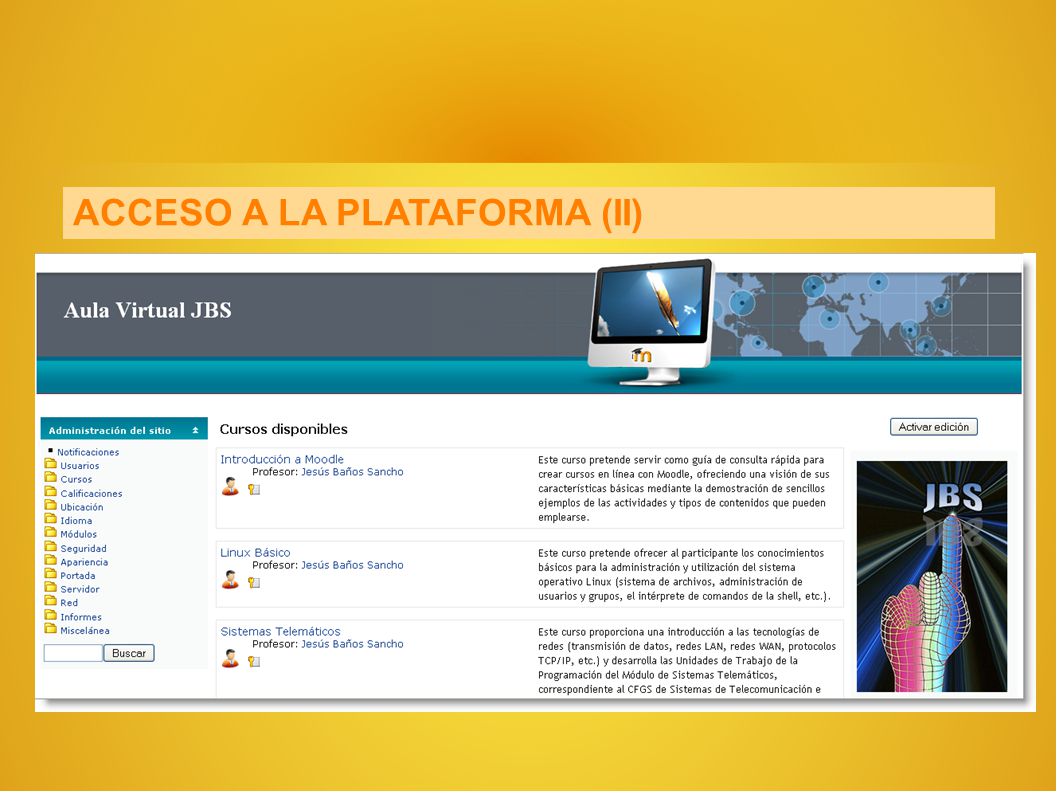The height and width of the screenshot is (793, 1058).
Task: Open the professor link under Linux Básico
Action: coord(352,565)
